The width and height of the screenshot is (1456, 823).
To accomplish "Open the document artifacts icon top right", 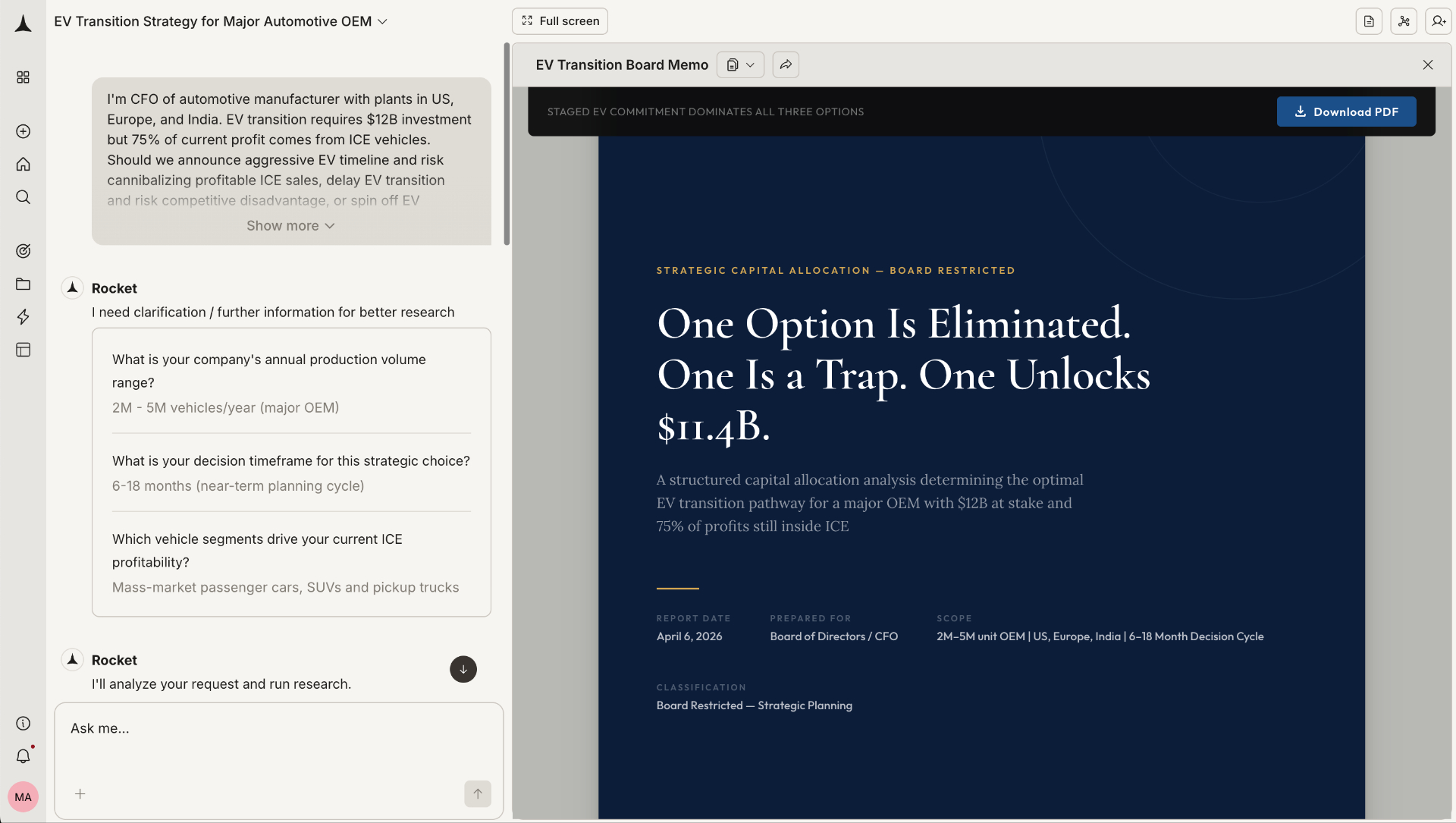I will coord(1369,20).
